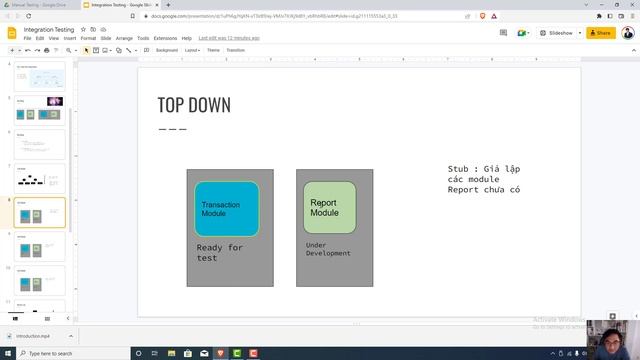This screenshot has height=360, width=640.
Task: Open the Google account avatar
Action: (x=628, y=33)
